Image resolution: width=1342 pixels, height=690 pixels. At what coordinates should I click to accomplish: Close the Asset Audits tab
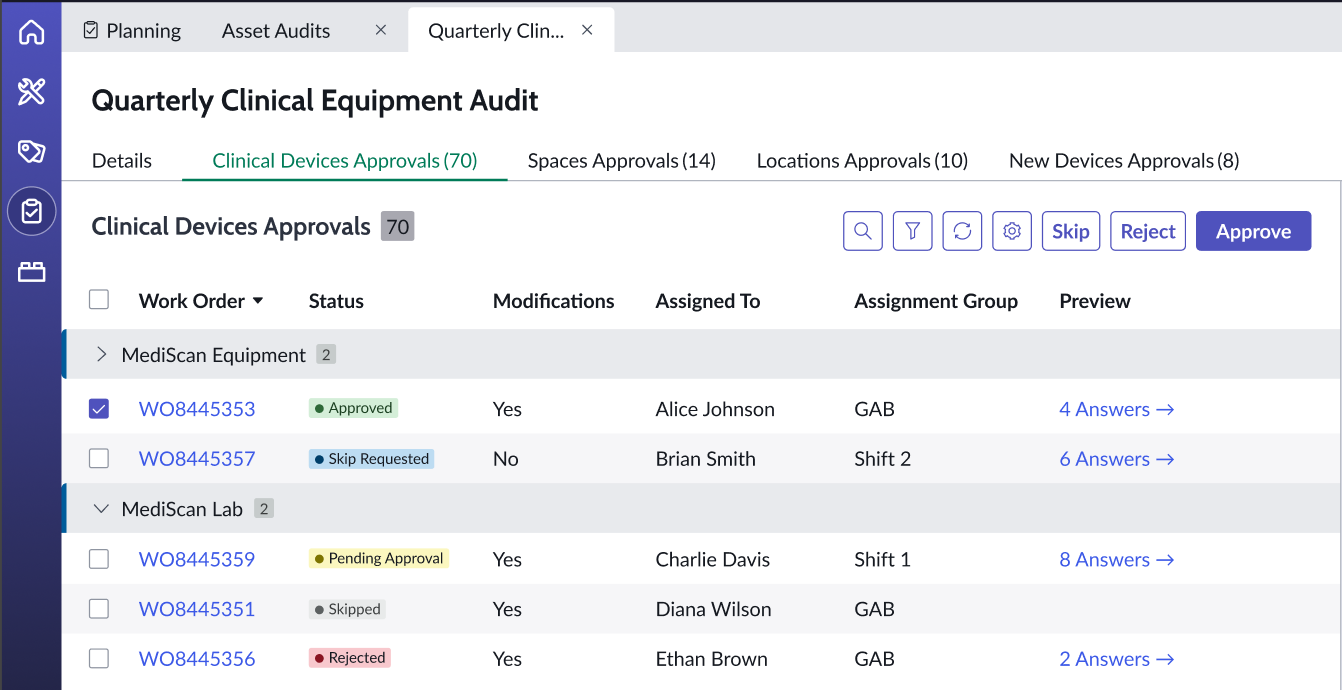[x=381, y=30]
